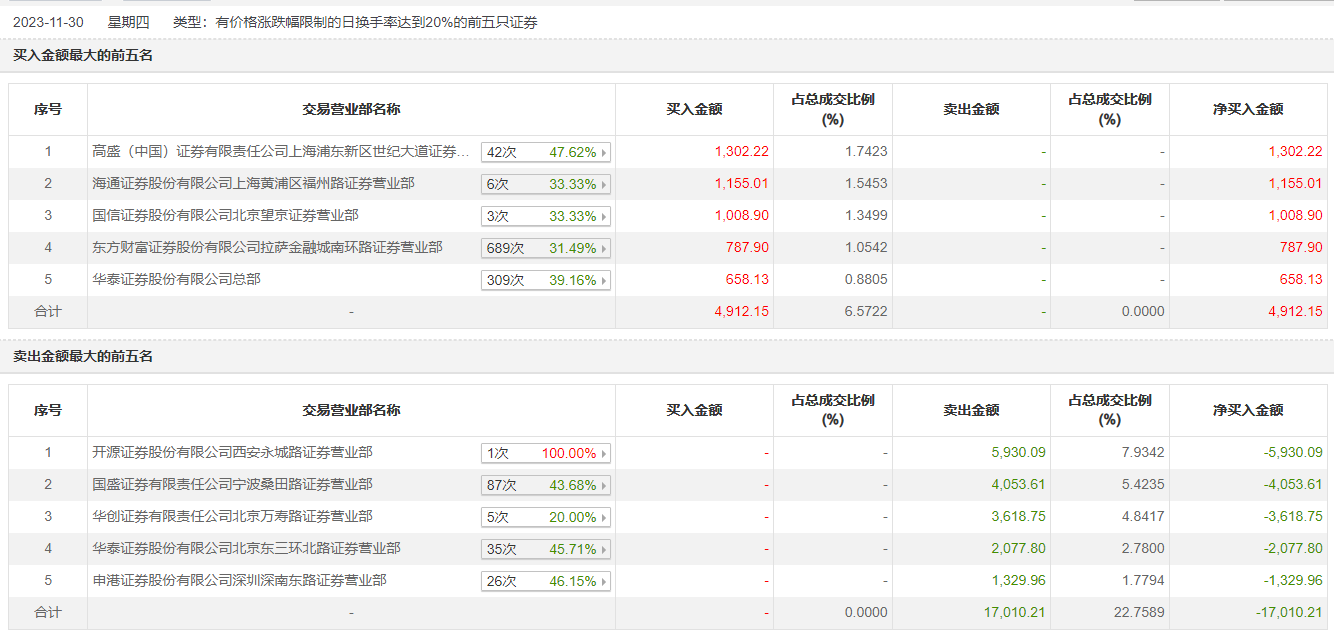Image resolution: width=1334 pixels, height=632 pixels.
Task: Click the 1.7423 percentage cell
Action: click(867, 152)
